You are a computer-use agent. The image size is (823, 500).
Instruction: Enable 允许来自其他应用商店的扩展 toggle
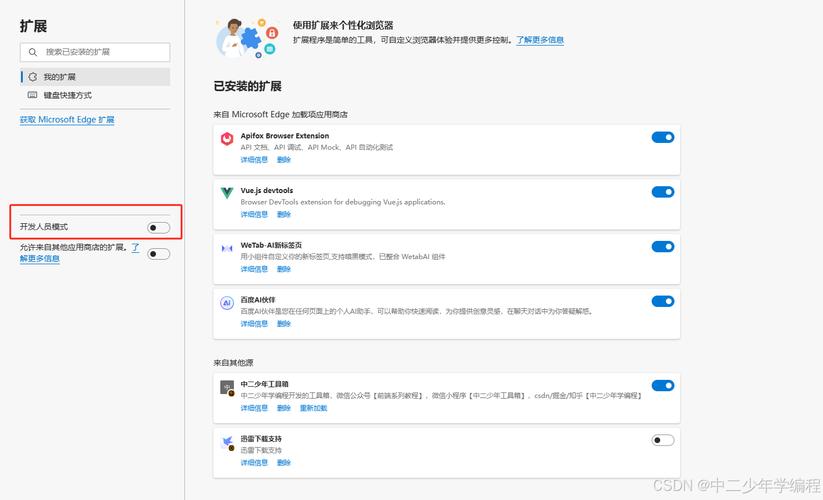(159, 254)
